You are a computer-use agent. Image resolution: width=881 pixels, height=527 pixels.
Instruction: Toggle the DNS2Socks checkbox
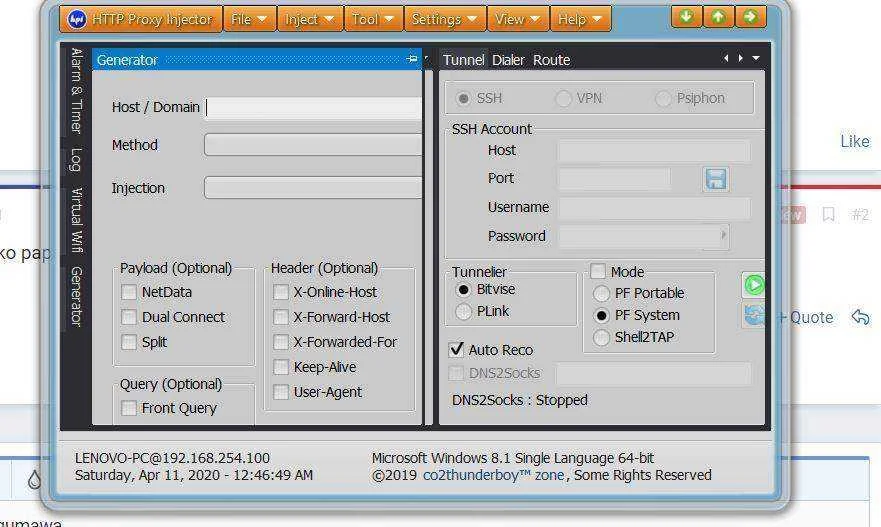point(456,372)
